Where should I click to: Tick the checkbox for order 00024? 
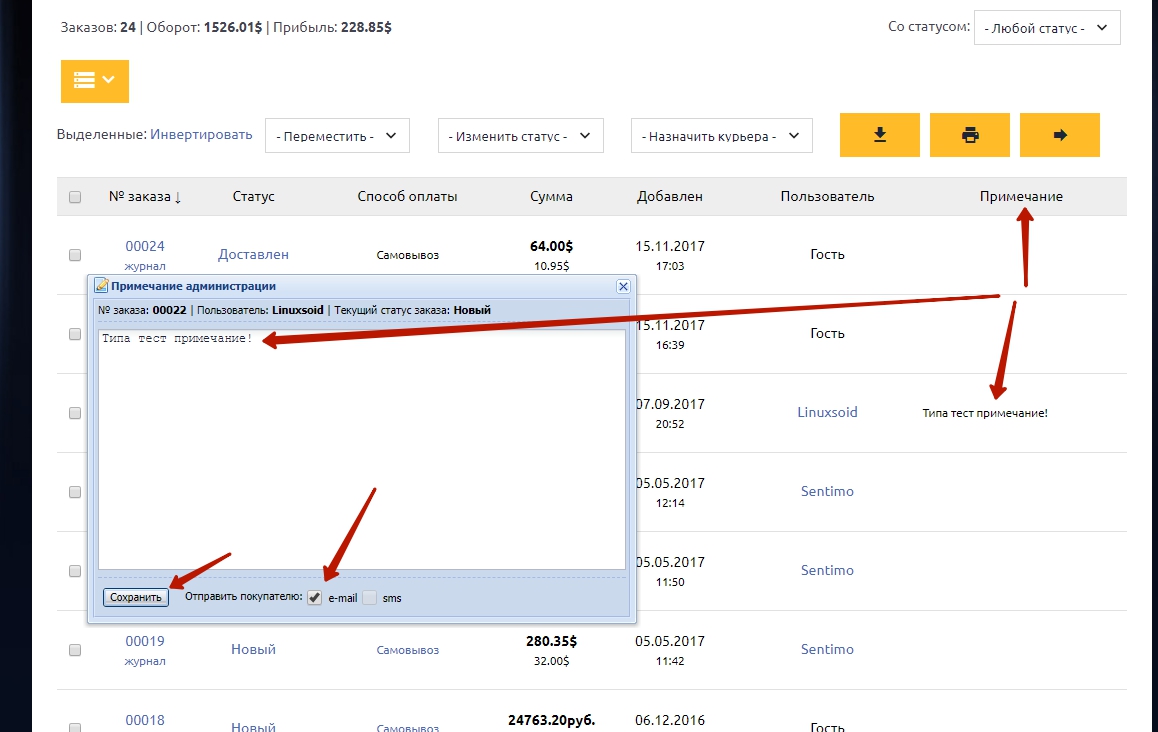[x=75, y=255]
